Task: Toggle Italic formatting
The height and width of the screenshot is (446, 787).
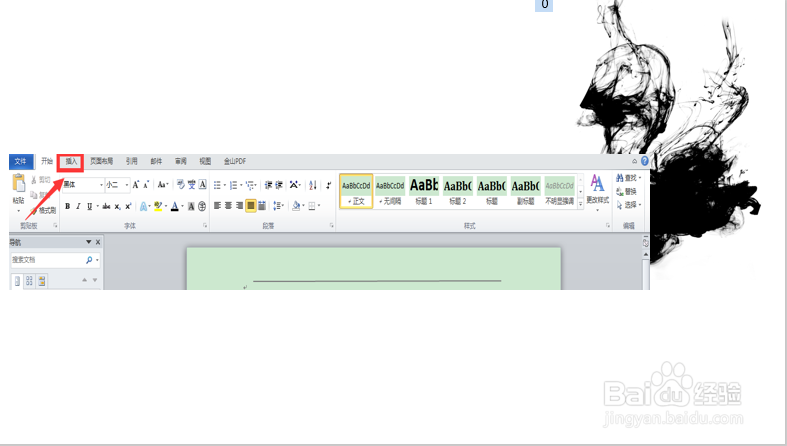Action: coord(78,206)
